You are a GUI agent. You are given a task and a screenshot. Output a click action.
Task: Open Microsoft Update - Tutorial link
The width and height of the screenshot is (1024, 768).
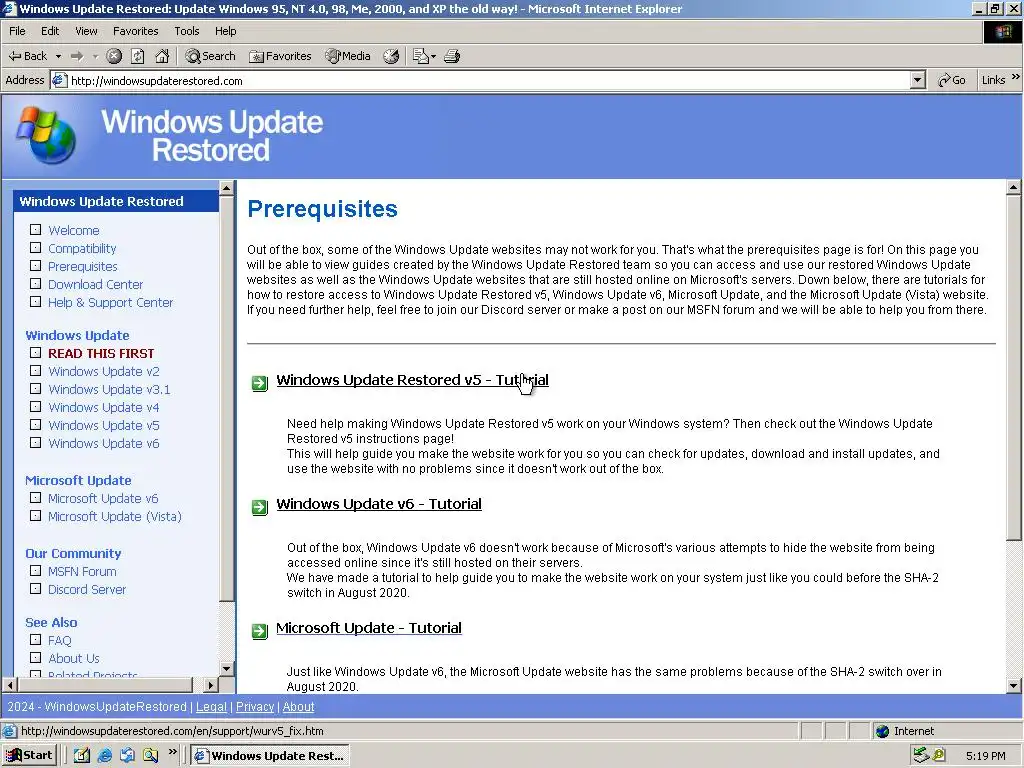click(369, 628)
